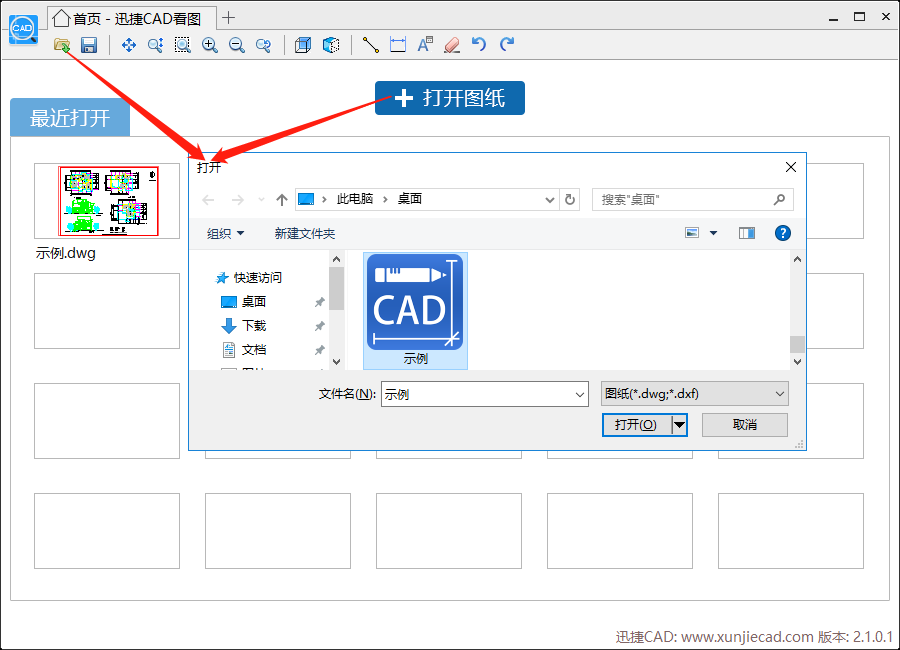Select the 示例 CAD file

tap(416, 311)
